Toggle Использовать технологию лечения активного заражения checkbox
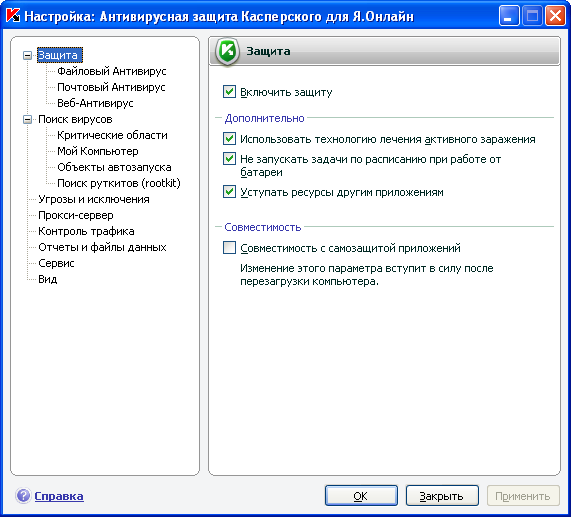This screenshot has width=571, height=517. (x=229, y=139)
